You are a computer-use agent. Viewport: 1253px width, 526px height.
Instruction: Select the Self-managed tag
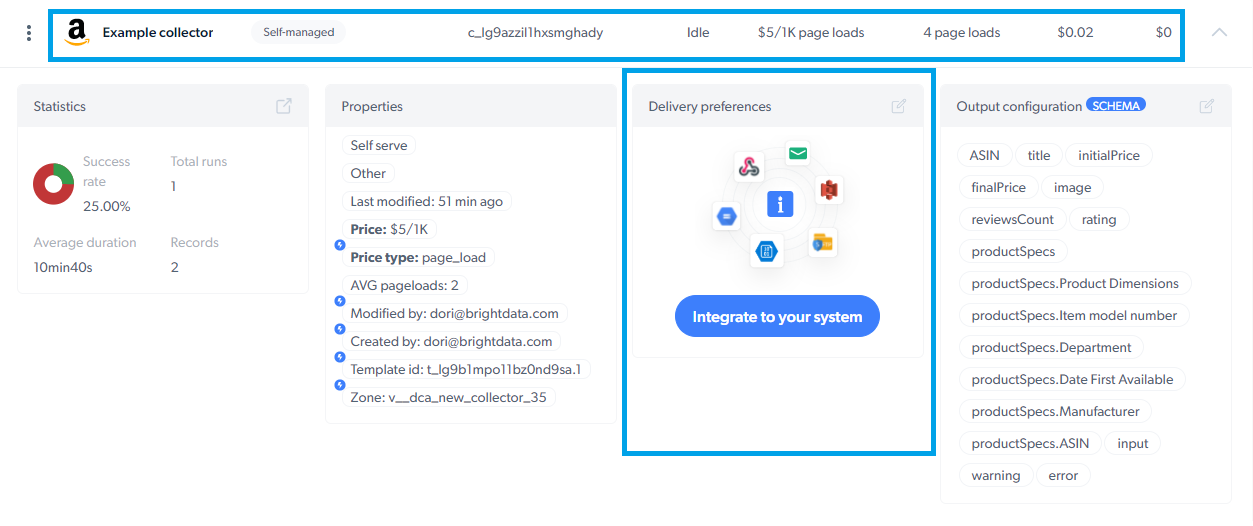click(298, 32)
